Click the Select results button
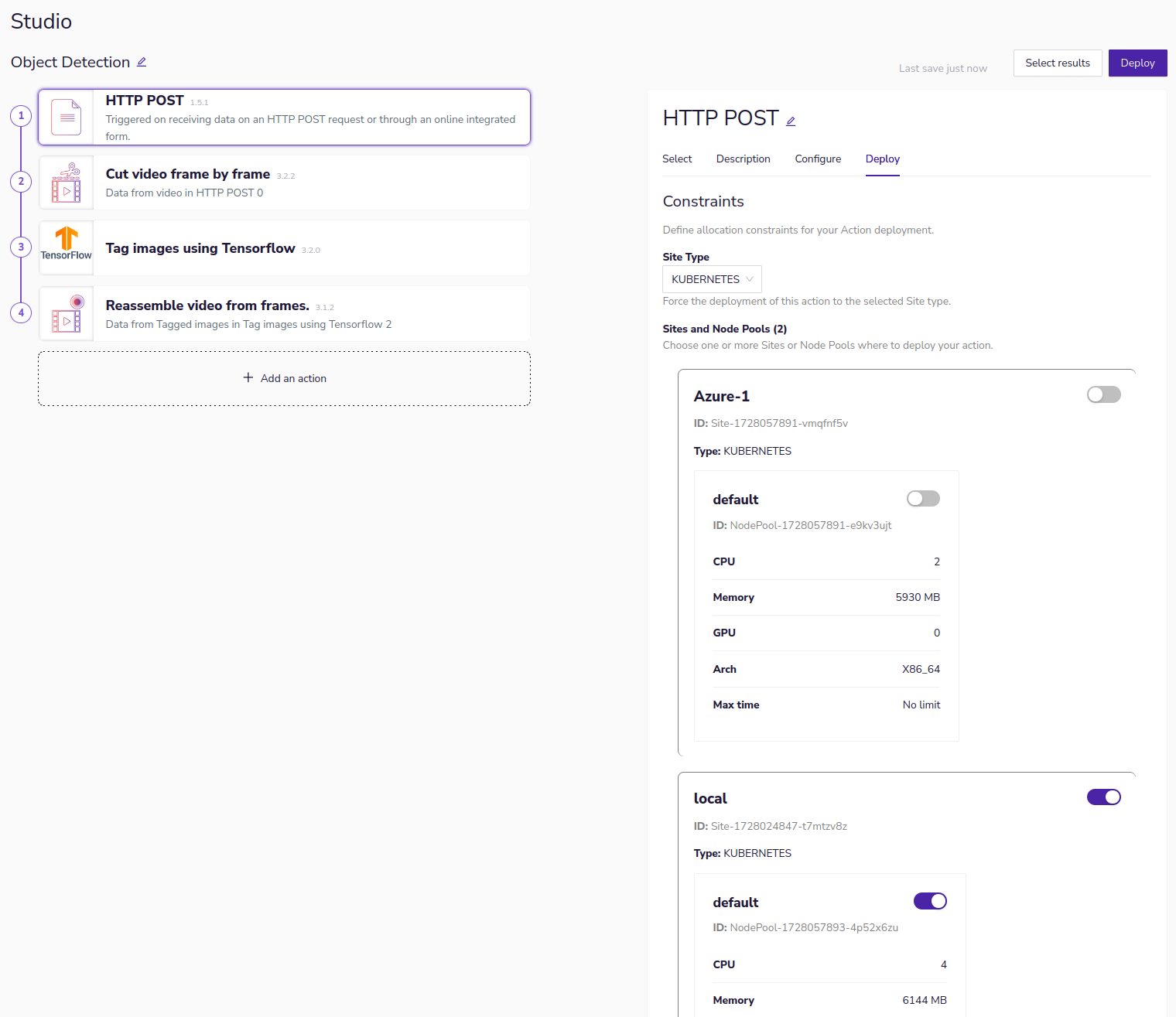This screenshot has width=1176, height=1017. tap(1057, 63)
